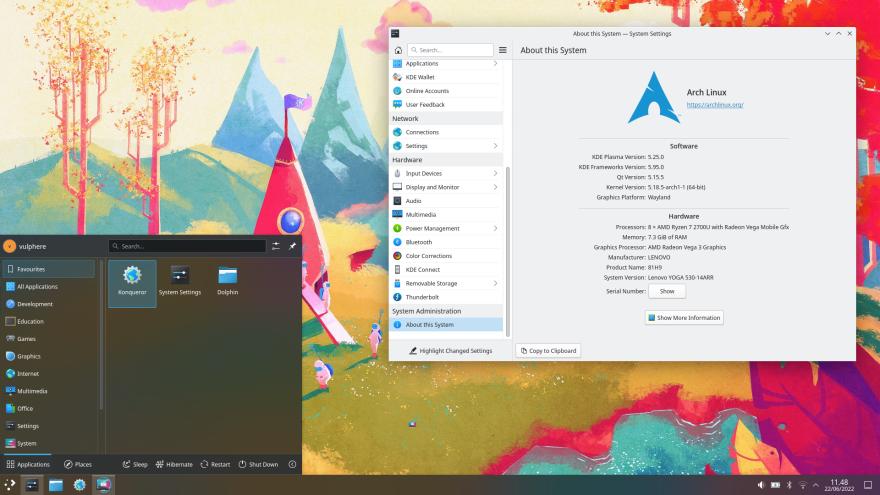Open Office category in launcher
Viewport: 880px width, 495px height.
[49, 408]
